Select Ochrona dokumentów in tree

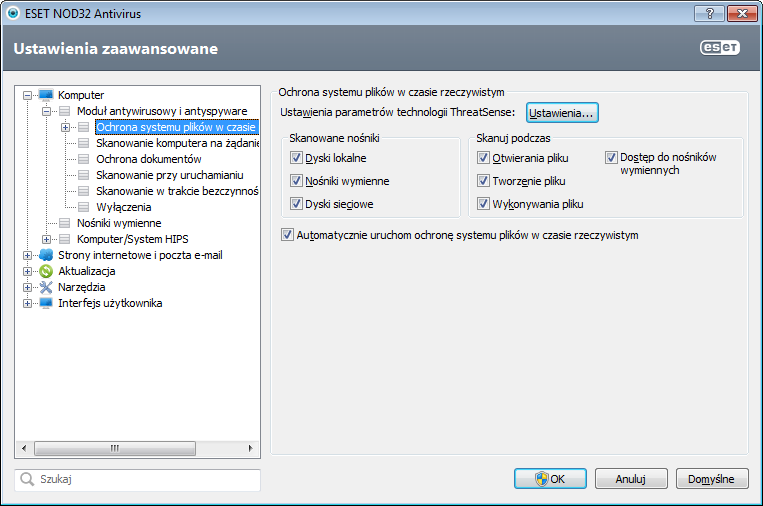(x=148, y=159)
